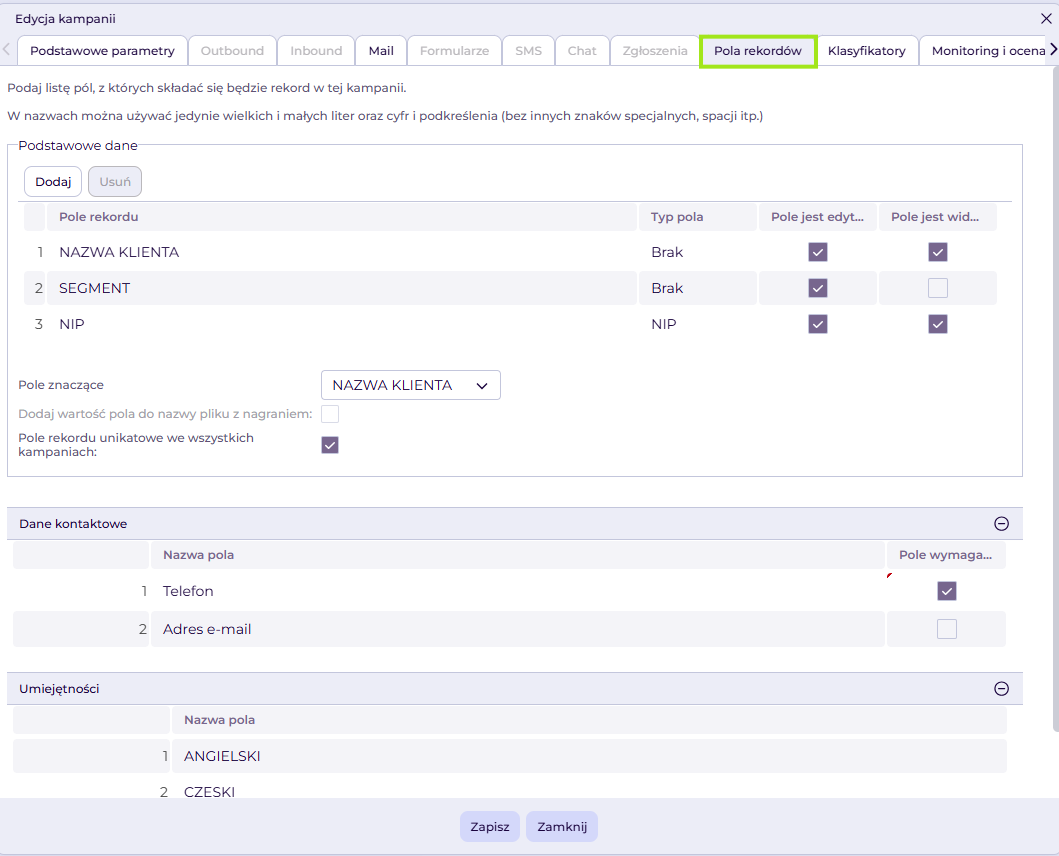Select the NAZWA KLIENTA record row
The width and height of the screenshot is (1059, 856).
[510, 252]
